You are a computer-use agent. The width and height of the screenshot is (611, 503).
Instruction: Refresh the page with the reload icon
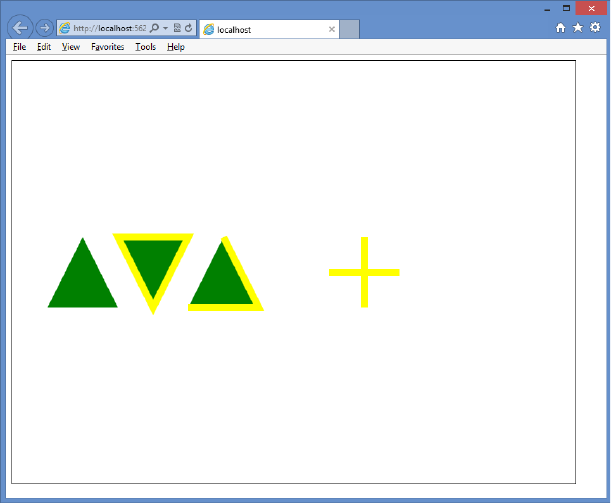pos(189,28)
